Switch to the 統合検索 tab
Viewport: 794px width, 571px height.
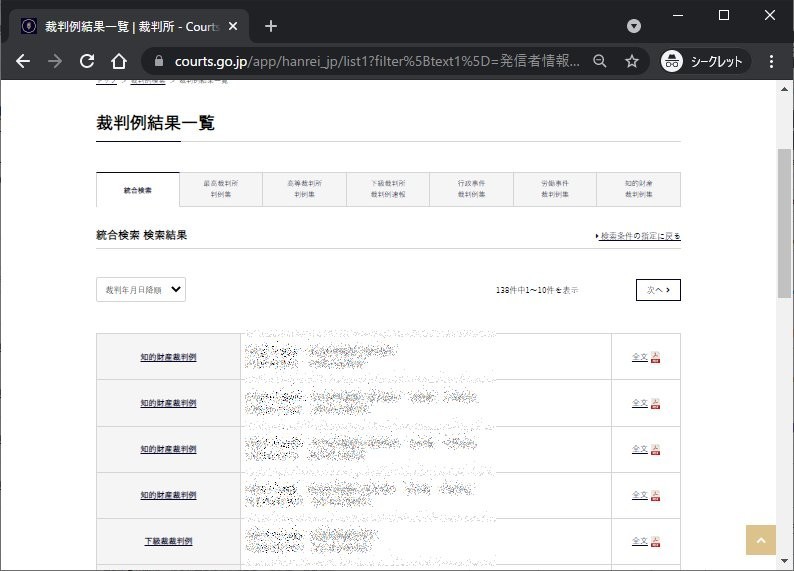coord(138,190)
